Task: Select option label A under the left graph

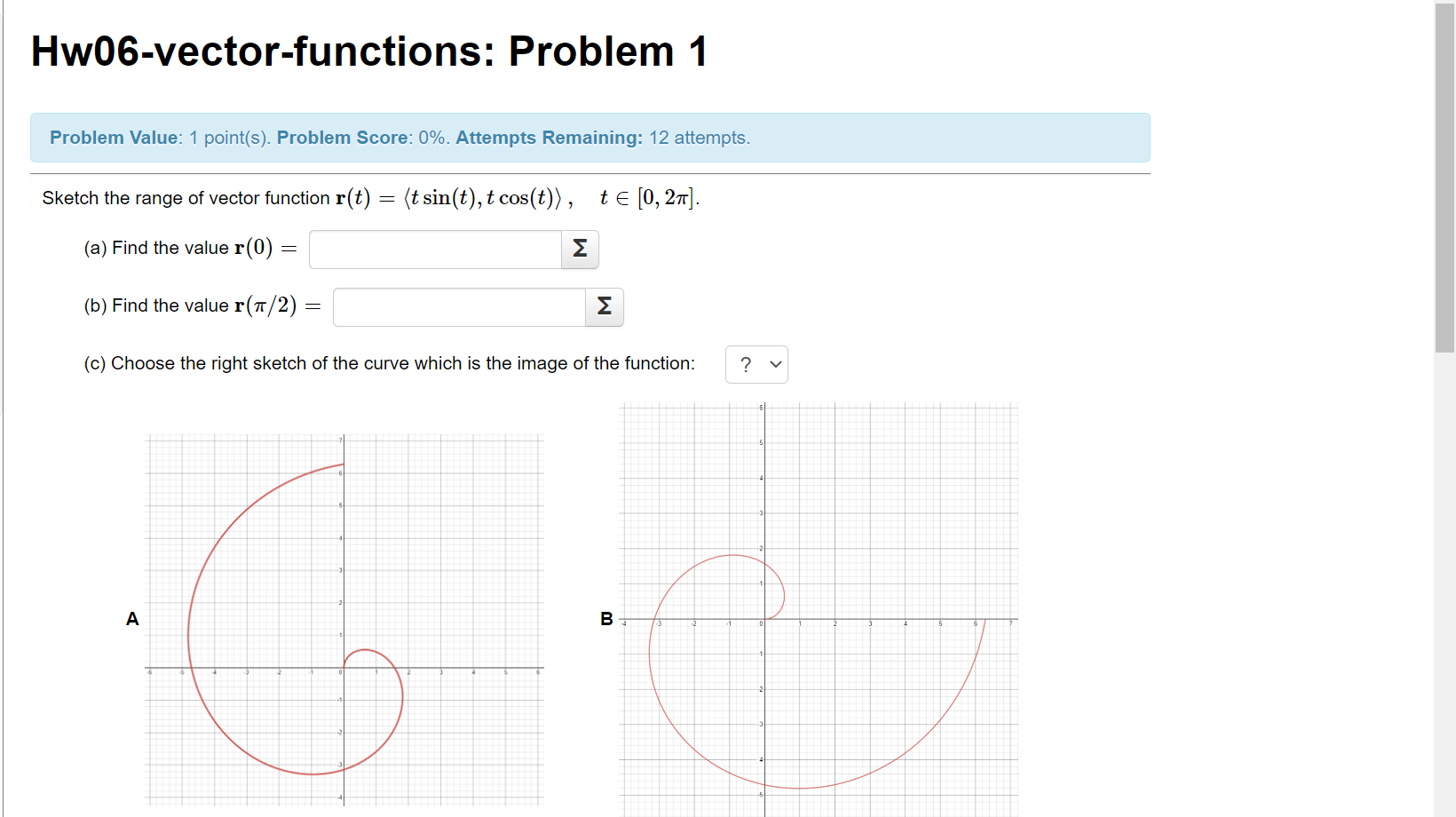Action: click(x=133, y=619)
